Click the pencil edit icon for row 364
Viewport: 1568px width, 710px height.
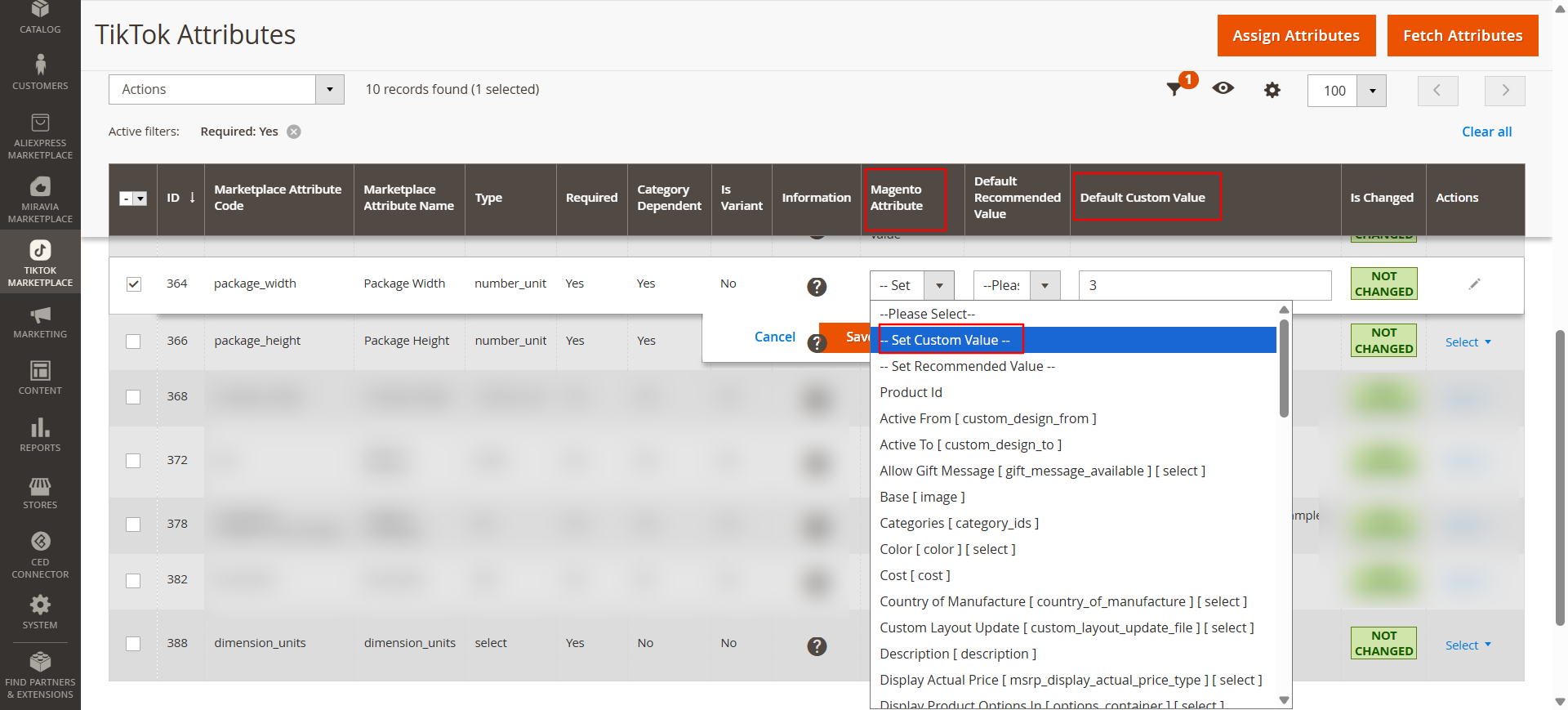pos(1474,284)
